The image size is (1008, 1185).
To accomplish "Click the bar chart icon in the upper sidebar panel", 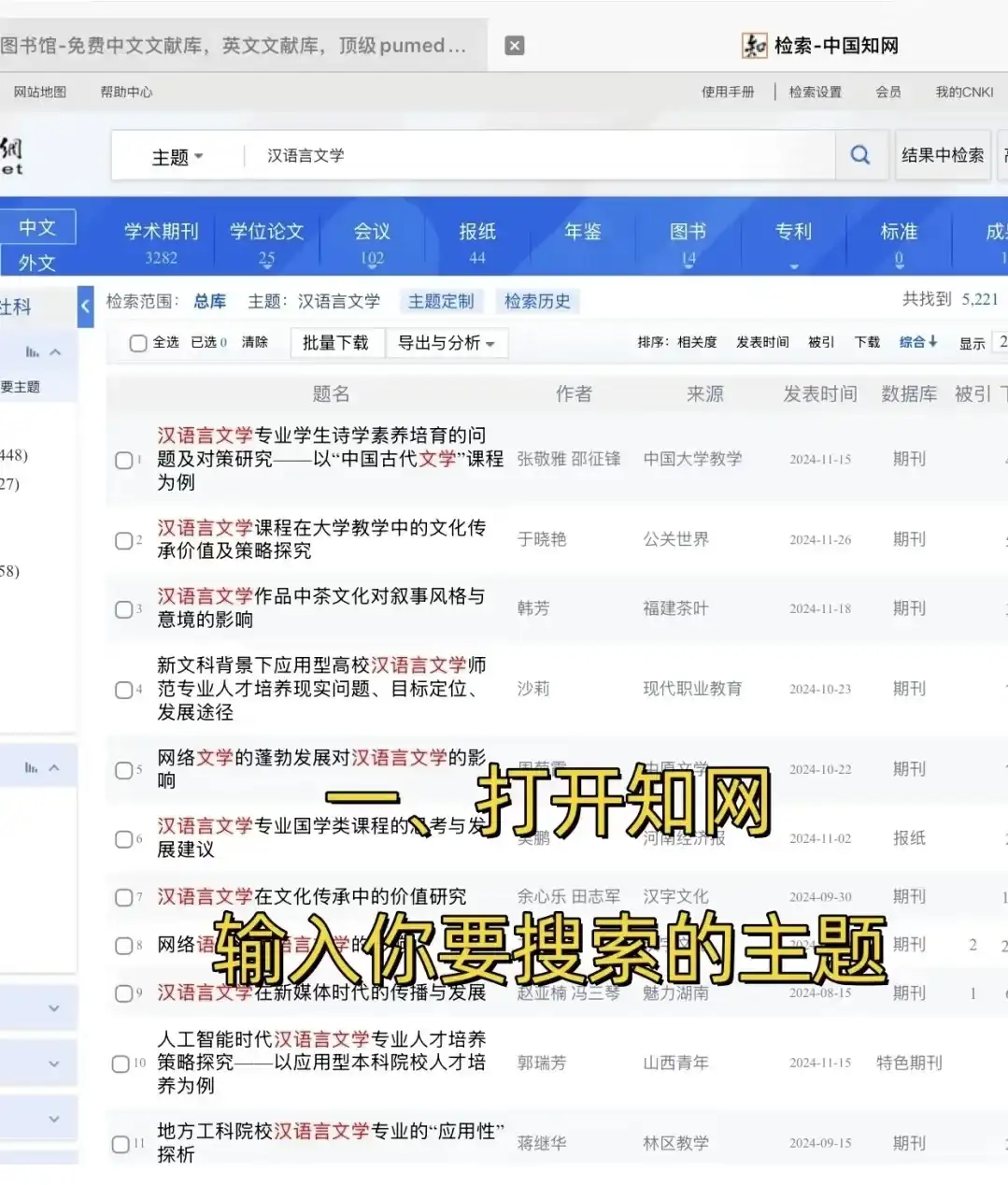I will [x=34, y=352].
